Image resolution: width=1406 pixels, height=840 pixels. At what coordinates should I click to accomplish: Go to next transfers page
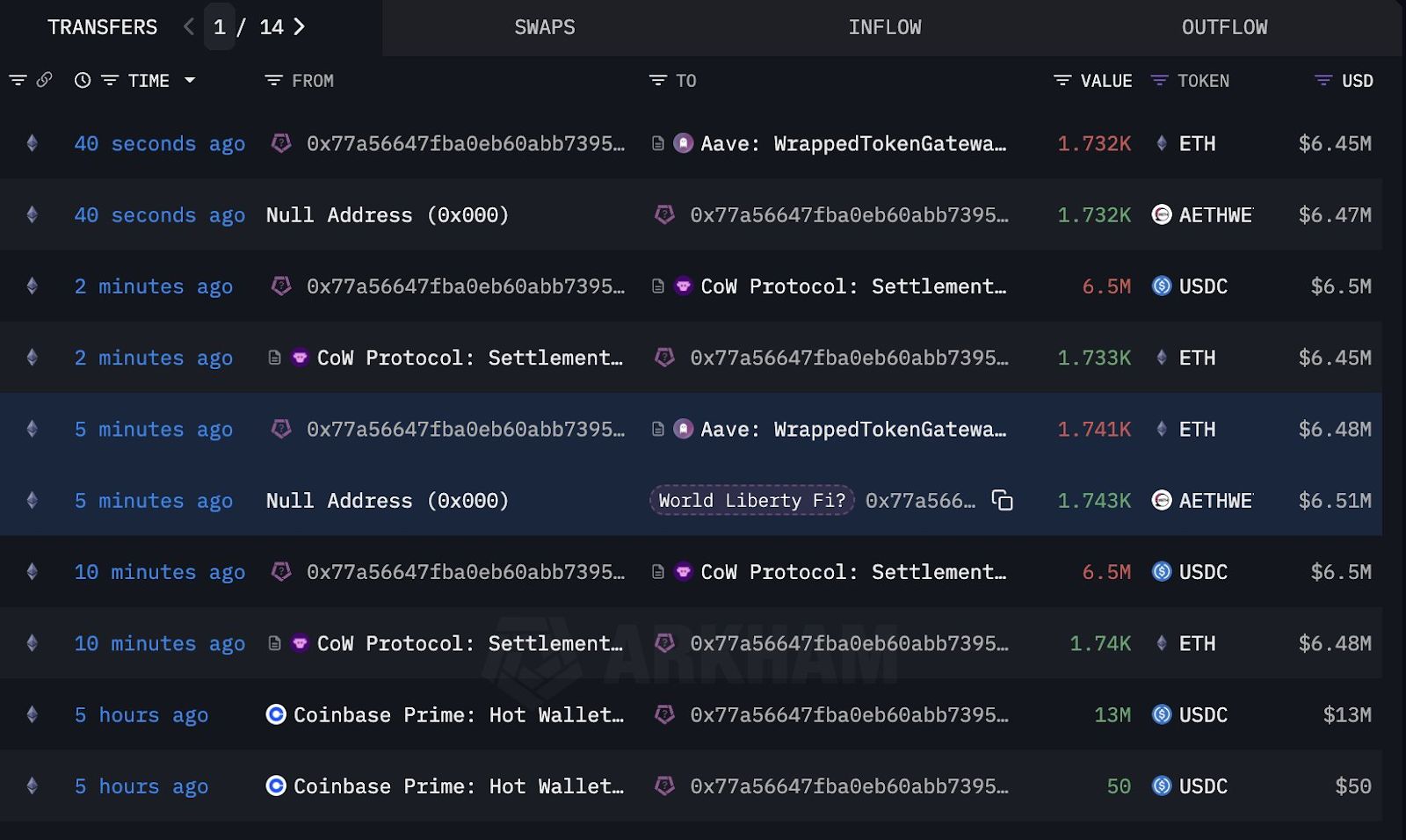[300, 27]
